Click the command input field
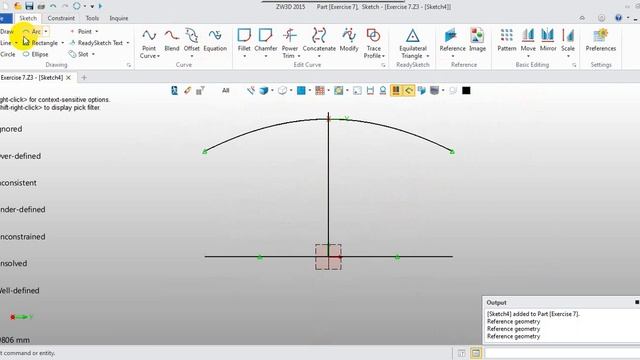 point(562,353)
